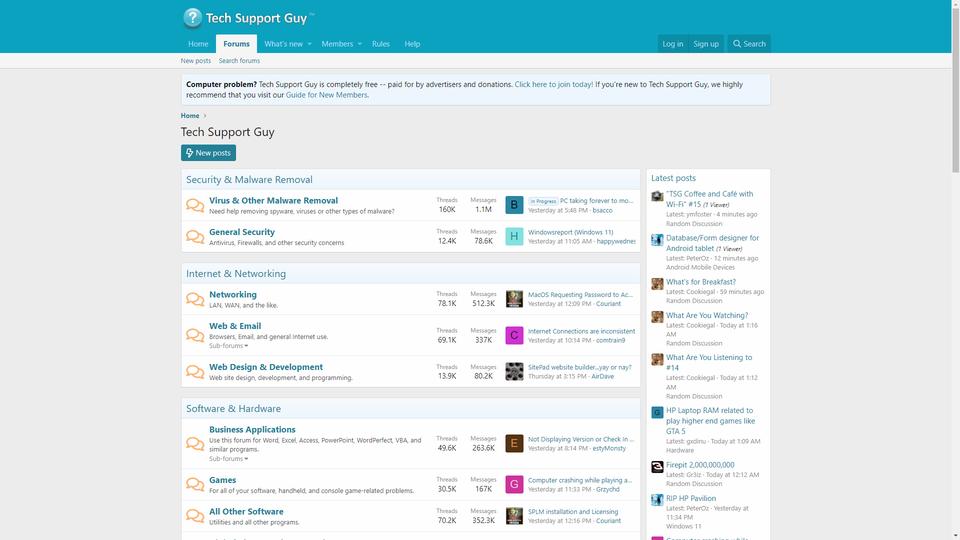
Task: Select the Forums nav tab
Action: pos(236,44)
